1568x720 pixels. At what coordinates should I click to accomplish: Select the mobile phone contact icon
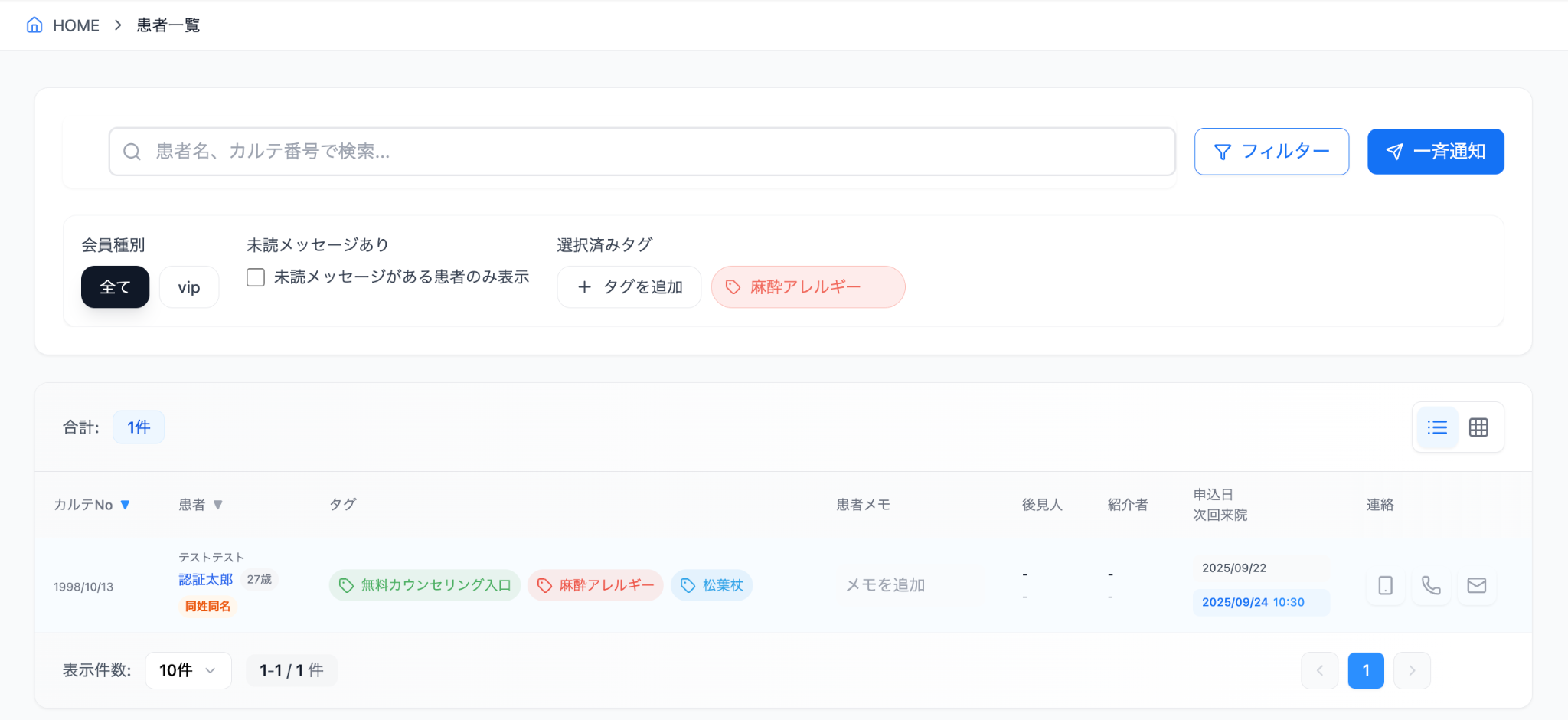(1384, 585)
